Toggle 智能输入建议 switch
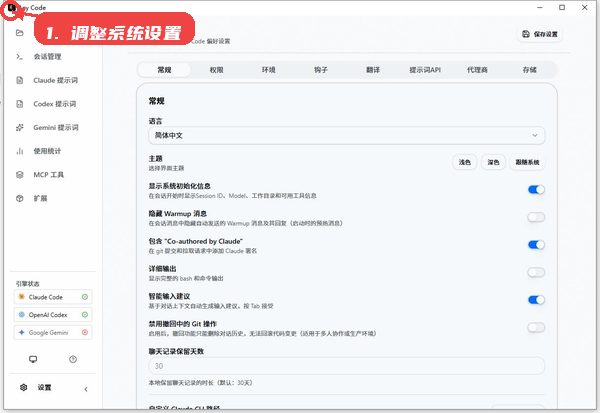This screenshot has height=413, width=600. pos(536,300)
